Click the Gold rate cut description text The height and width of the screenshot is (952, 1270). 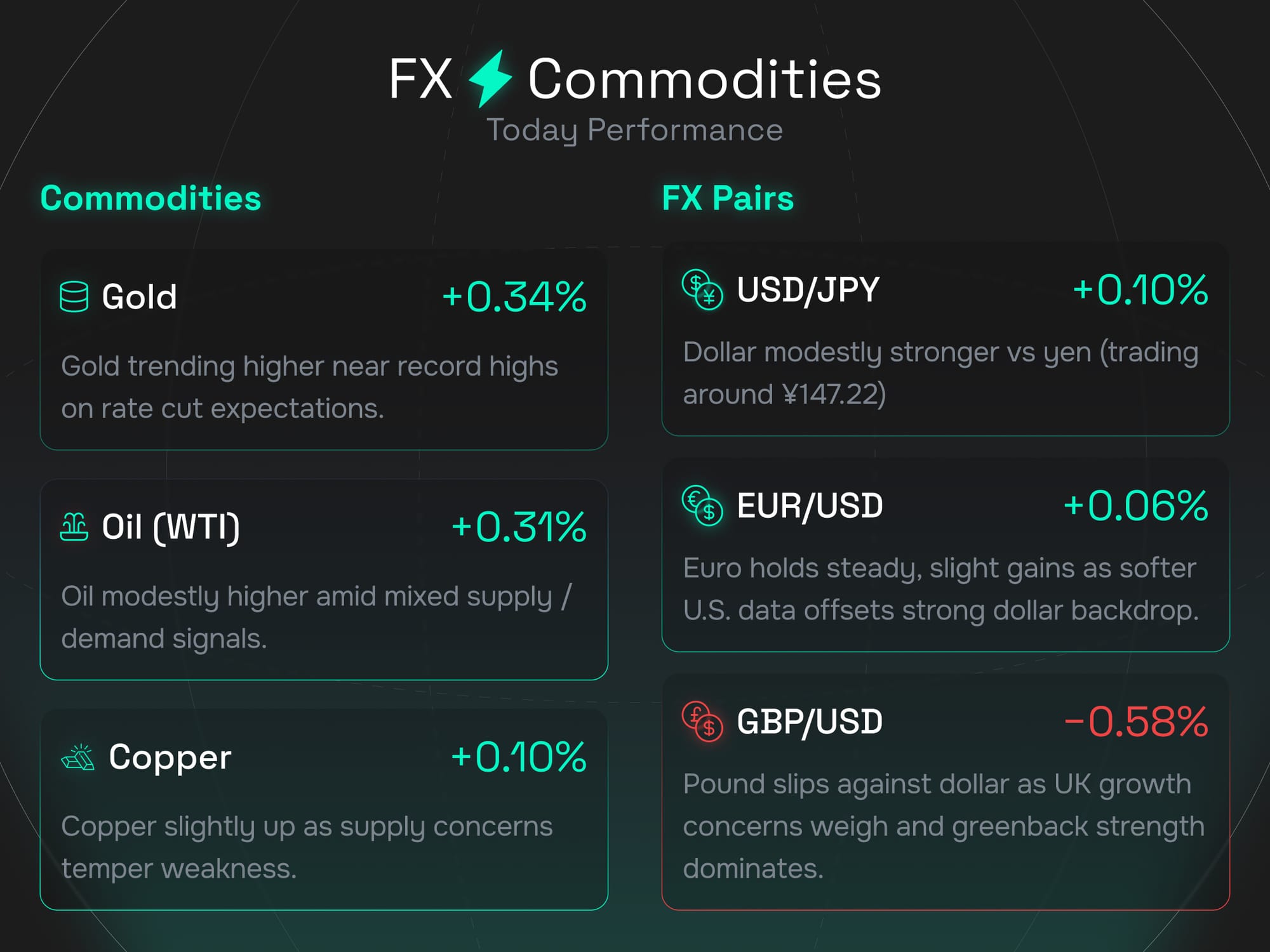pos(309,387)
